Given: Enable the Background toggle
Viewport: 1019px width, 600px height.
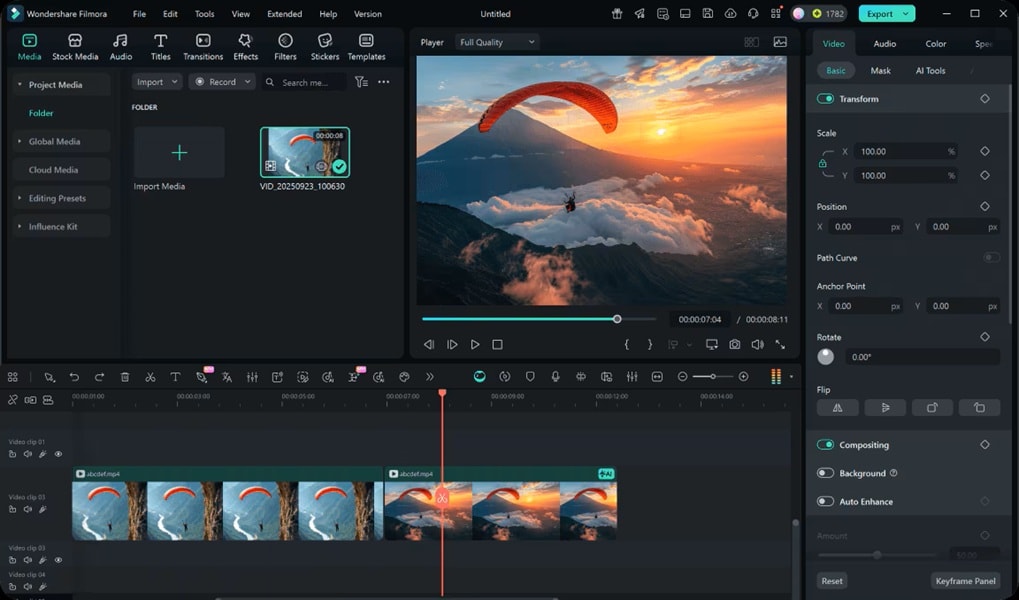Looking at the screenshot, I should (823, 472).
